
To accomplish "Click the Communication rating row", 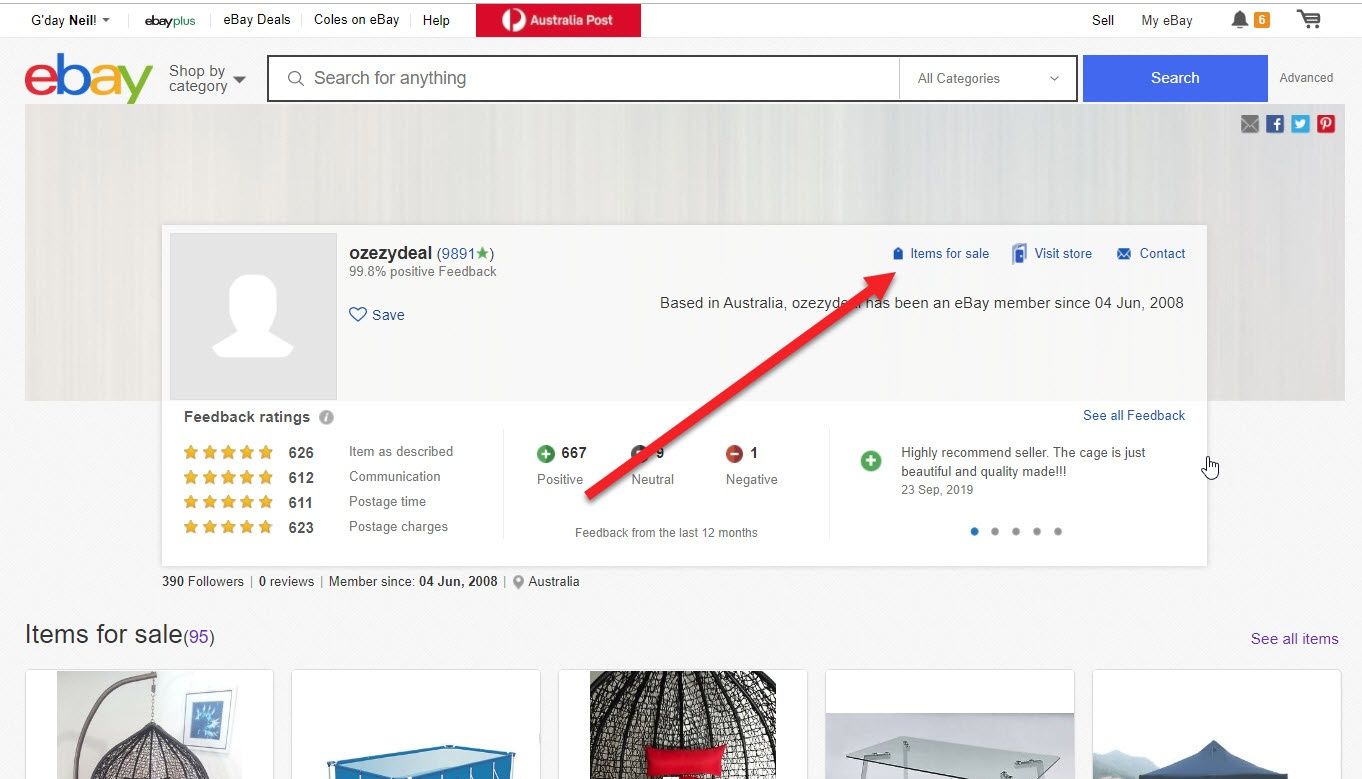I will (x=312, y=477).
